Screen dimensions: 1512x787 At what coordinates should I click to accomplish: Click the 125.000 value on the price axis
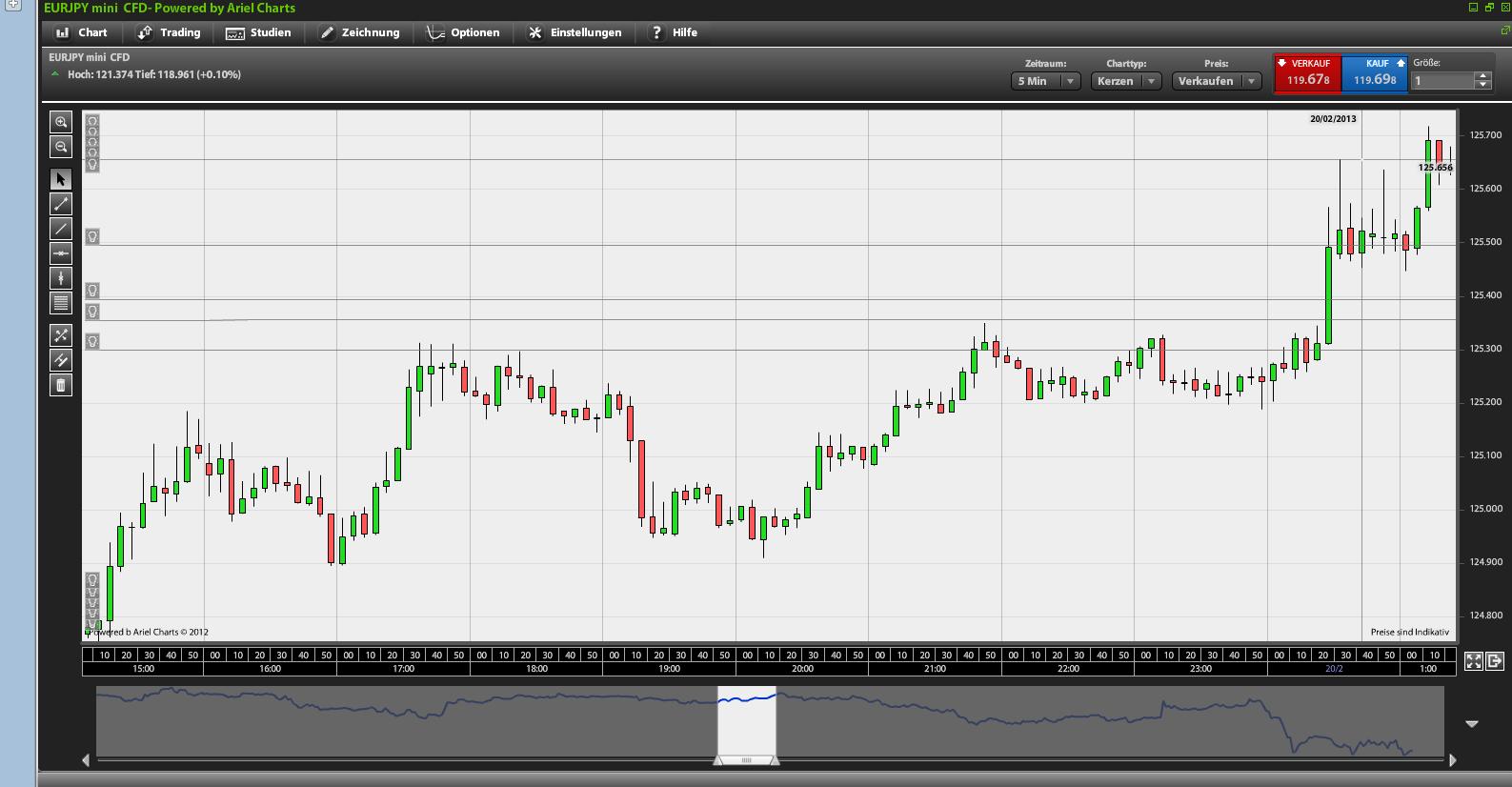pyautogui.click(x=1486, y=509)
